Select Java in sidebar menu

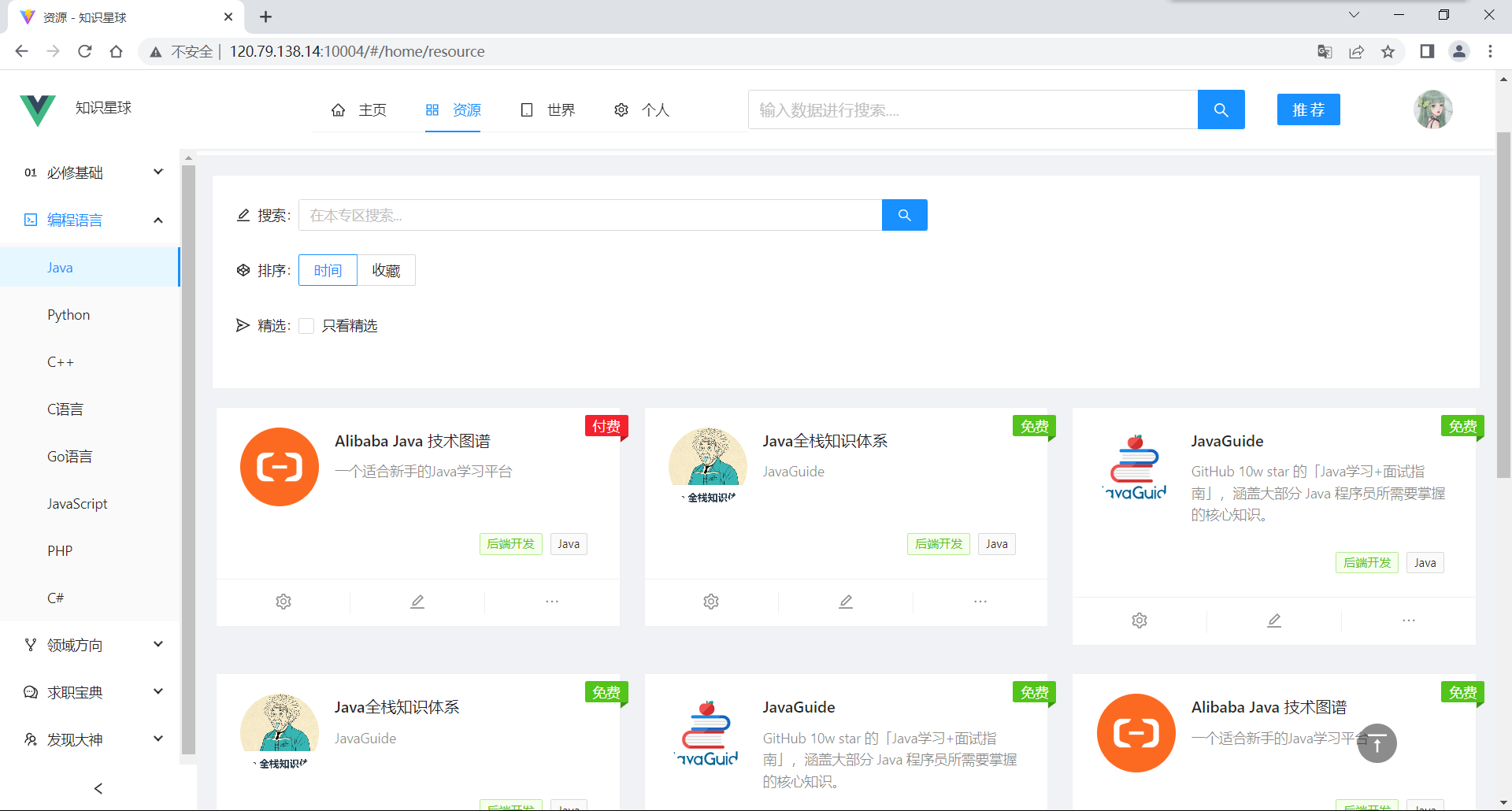[90, 267]
